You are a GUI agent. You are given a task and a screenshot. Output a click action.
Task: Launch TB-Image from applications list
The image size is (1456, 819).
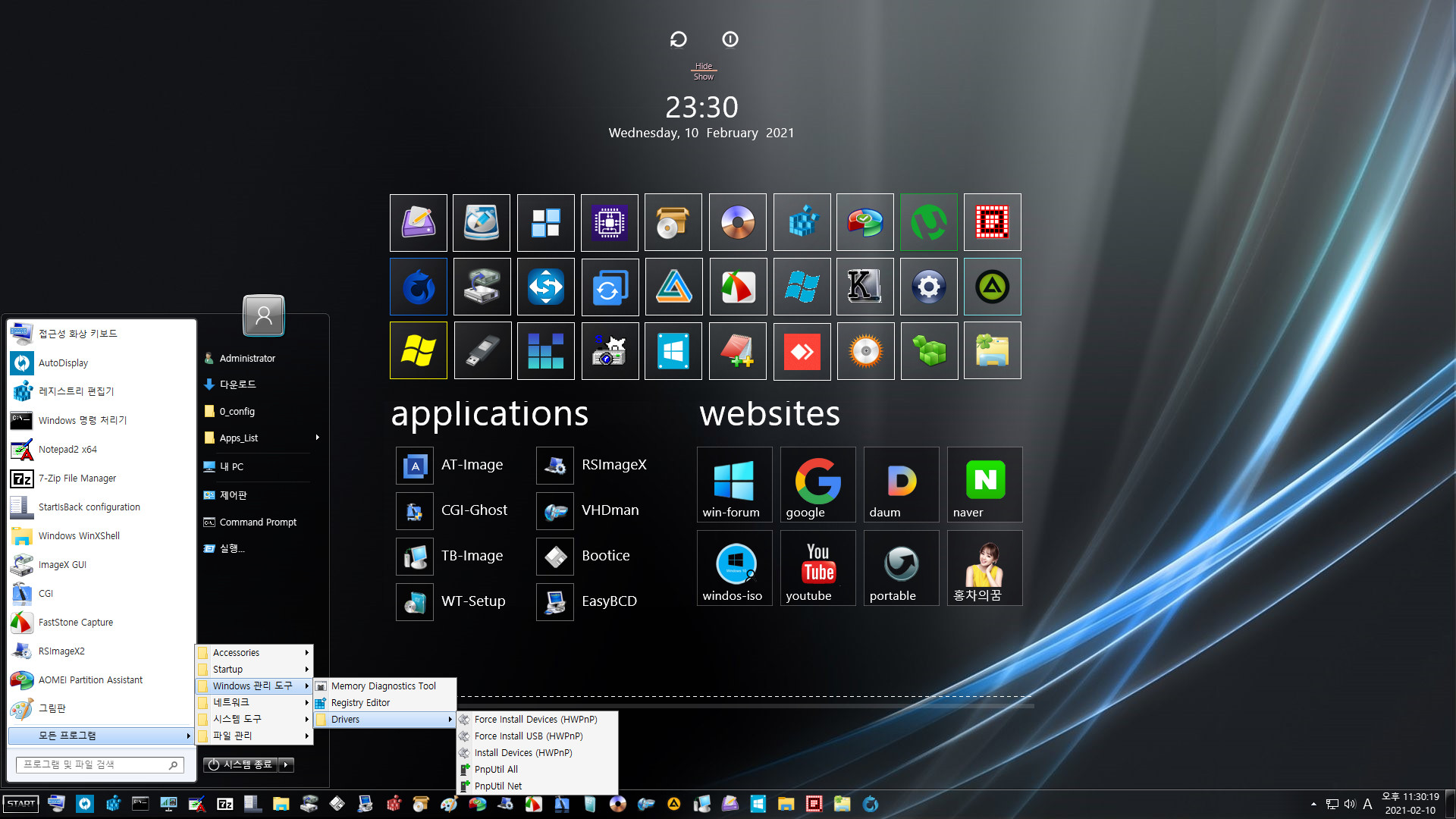tap(450, 557)
